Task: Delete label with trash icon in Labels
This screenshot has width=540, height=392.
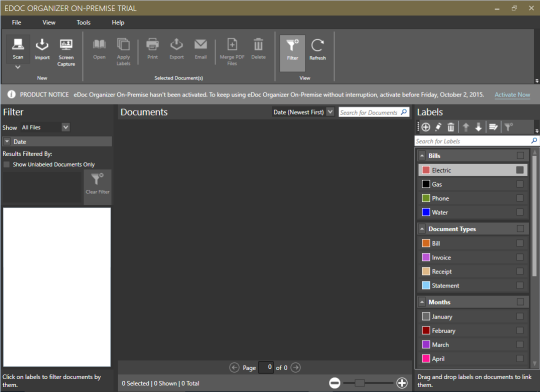Action: click(451, 127)
